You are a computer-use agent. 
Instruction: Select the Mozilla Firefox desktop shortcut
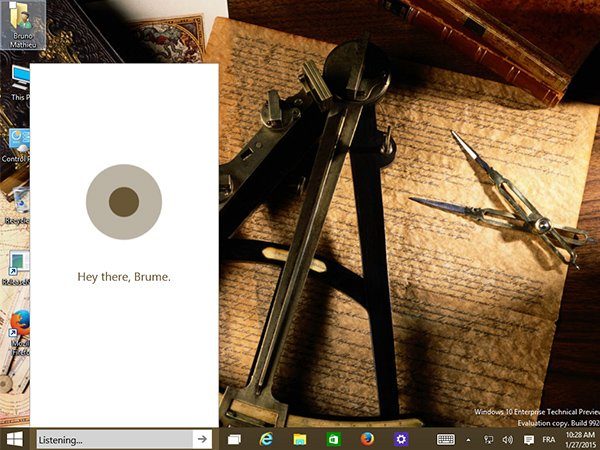19,332
